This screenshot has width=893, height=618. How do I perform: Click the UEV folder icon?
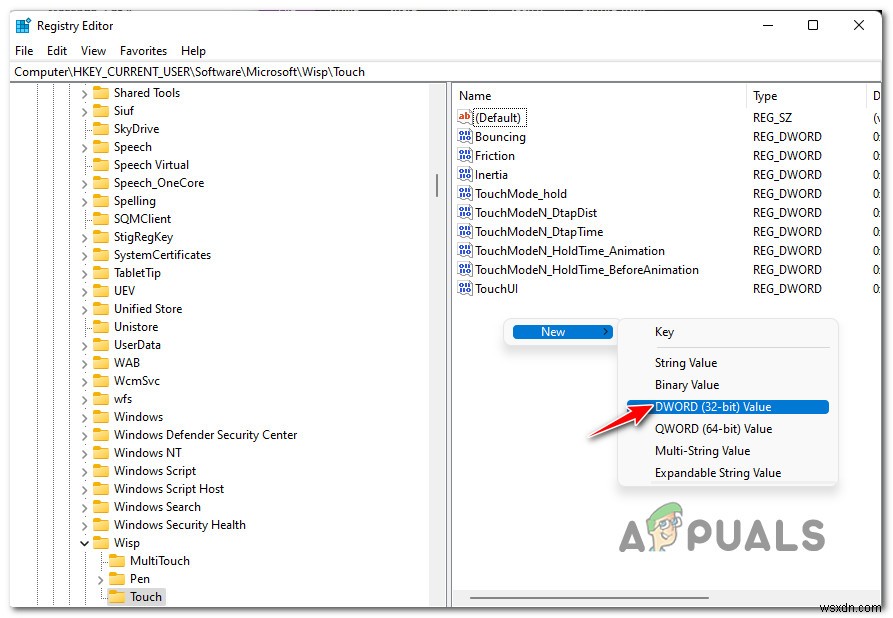[101, 290]
